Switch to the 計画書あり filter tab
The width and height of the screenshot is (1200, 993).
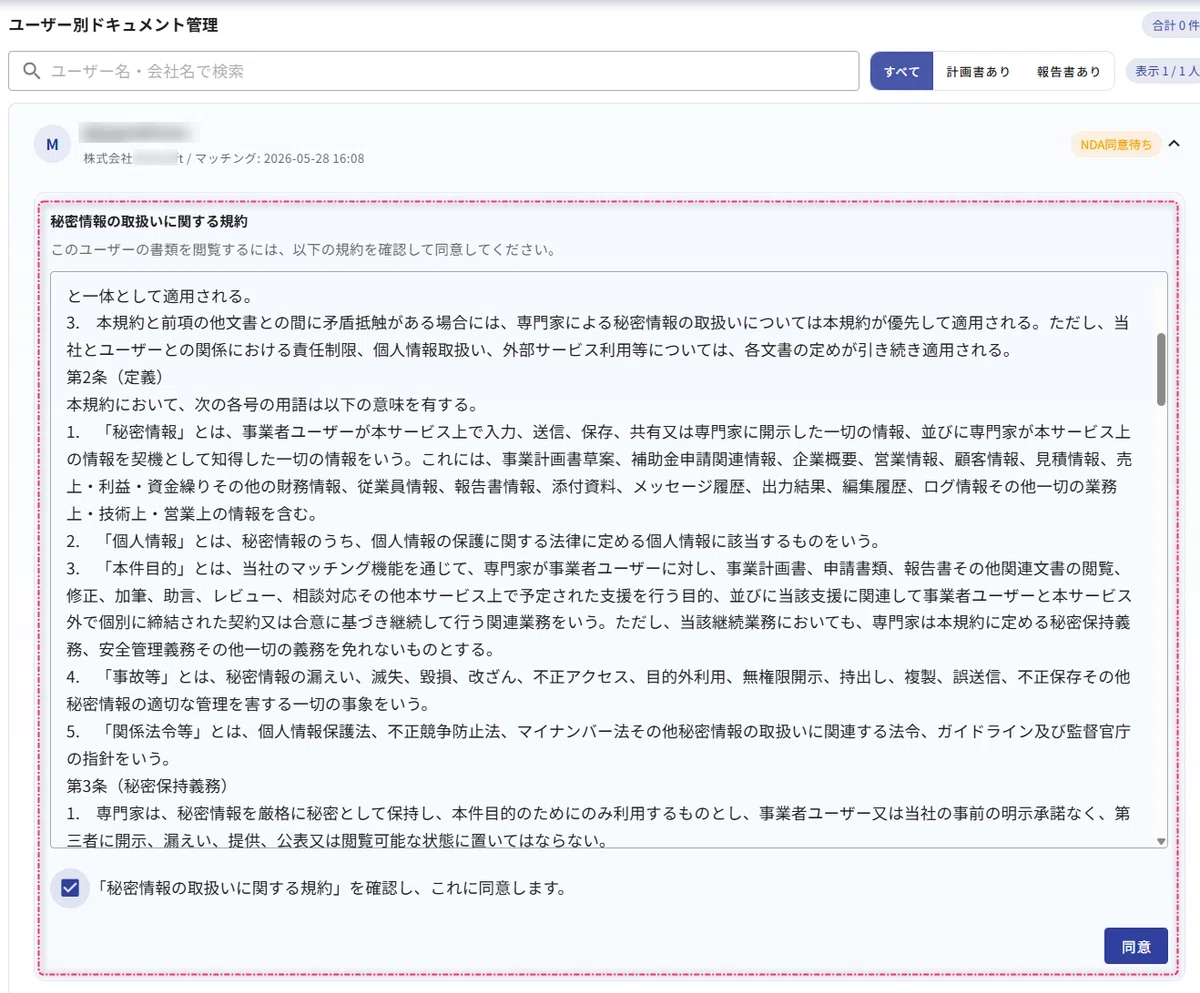tap(978, 71)
